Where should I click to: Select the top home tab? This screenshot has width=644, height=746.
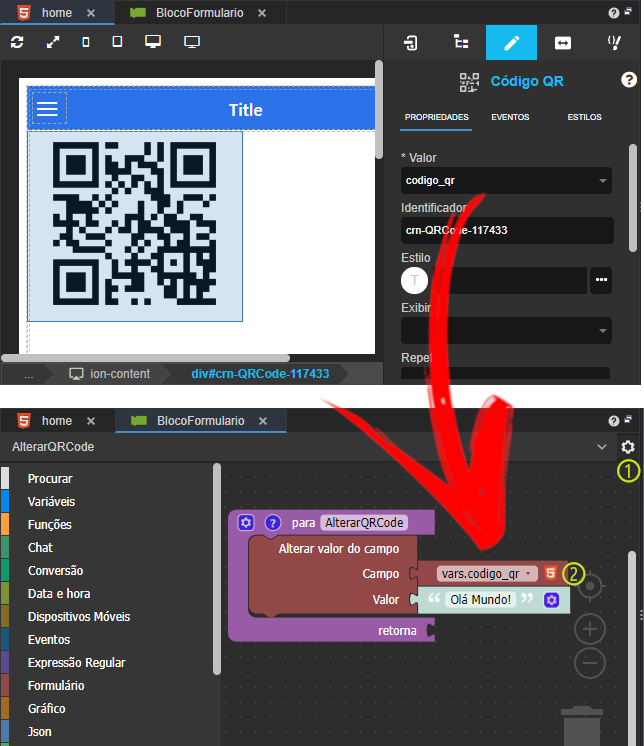point(57,13)
